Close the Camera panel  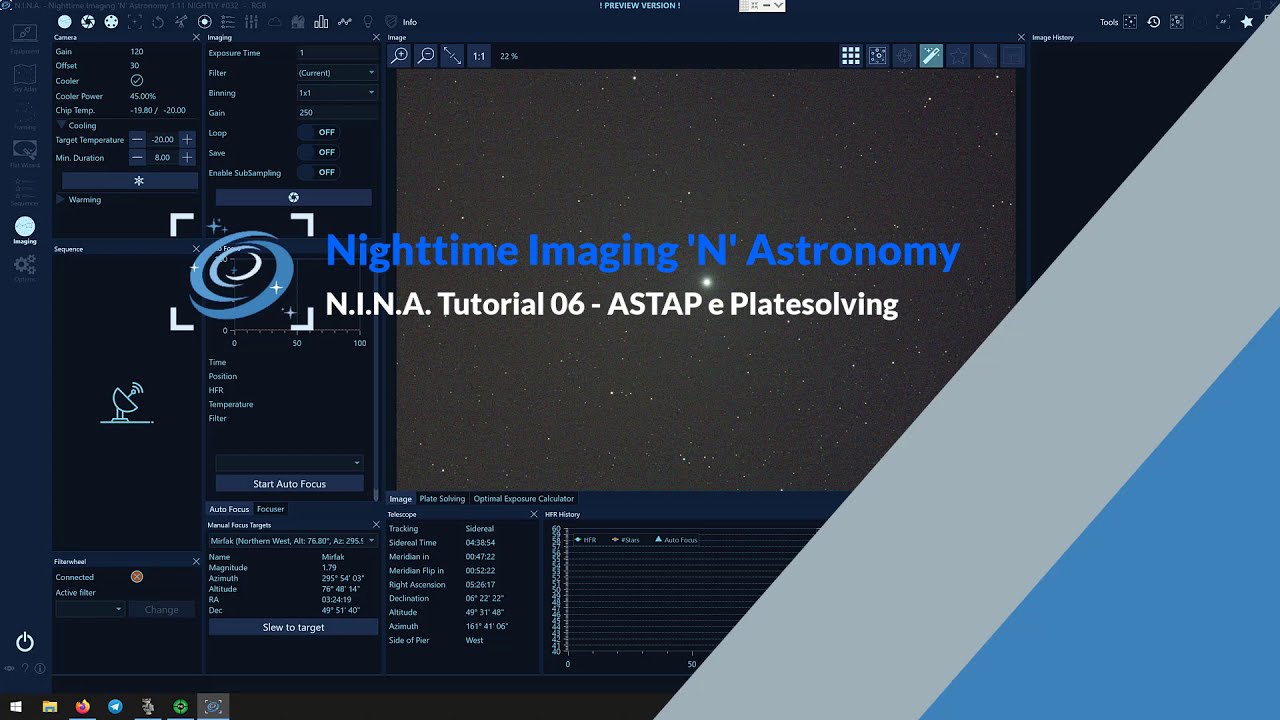196,37
